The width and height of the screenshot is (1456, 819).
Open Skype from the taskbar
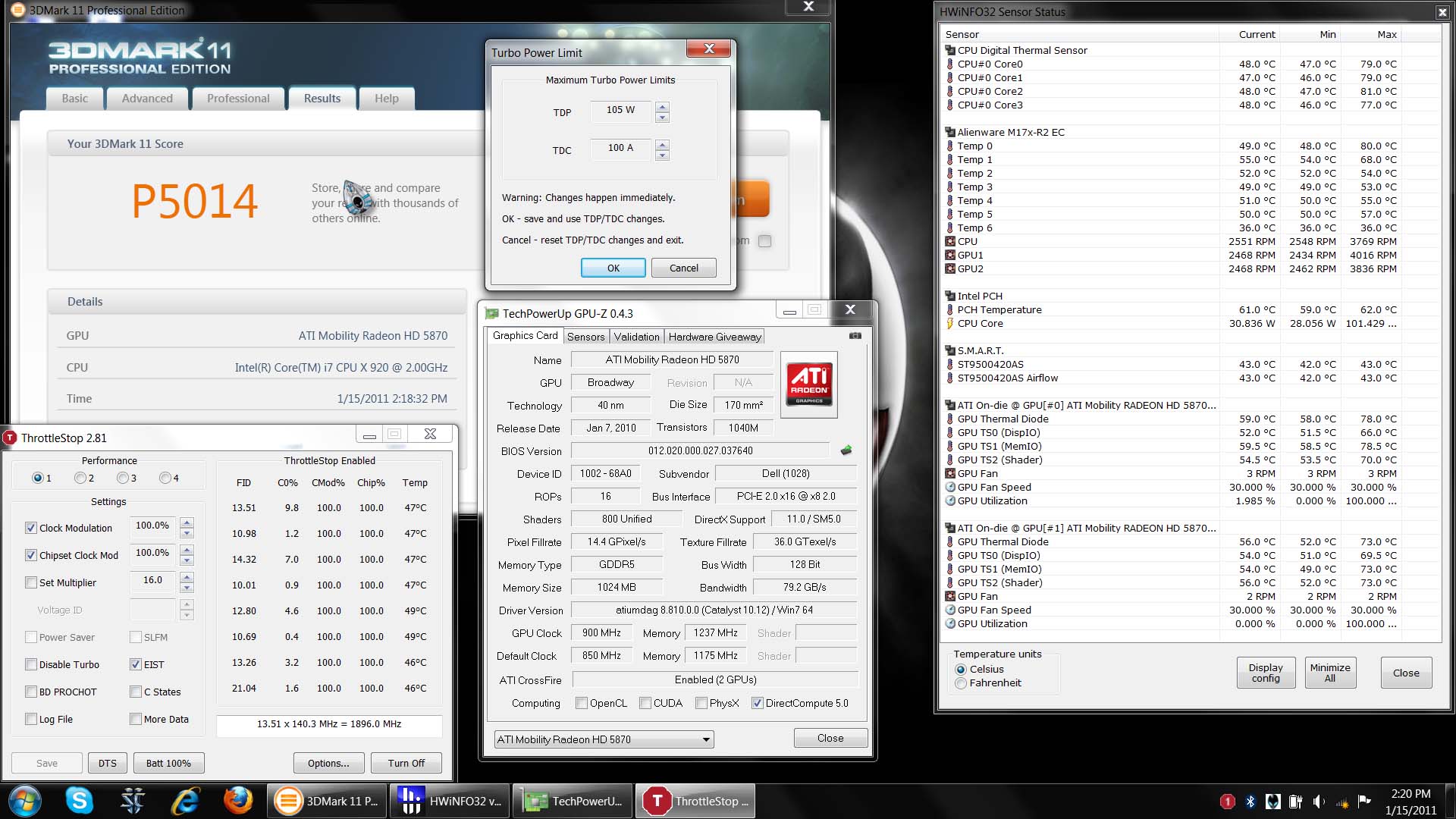(x=79, y=801)
